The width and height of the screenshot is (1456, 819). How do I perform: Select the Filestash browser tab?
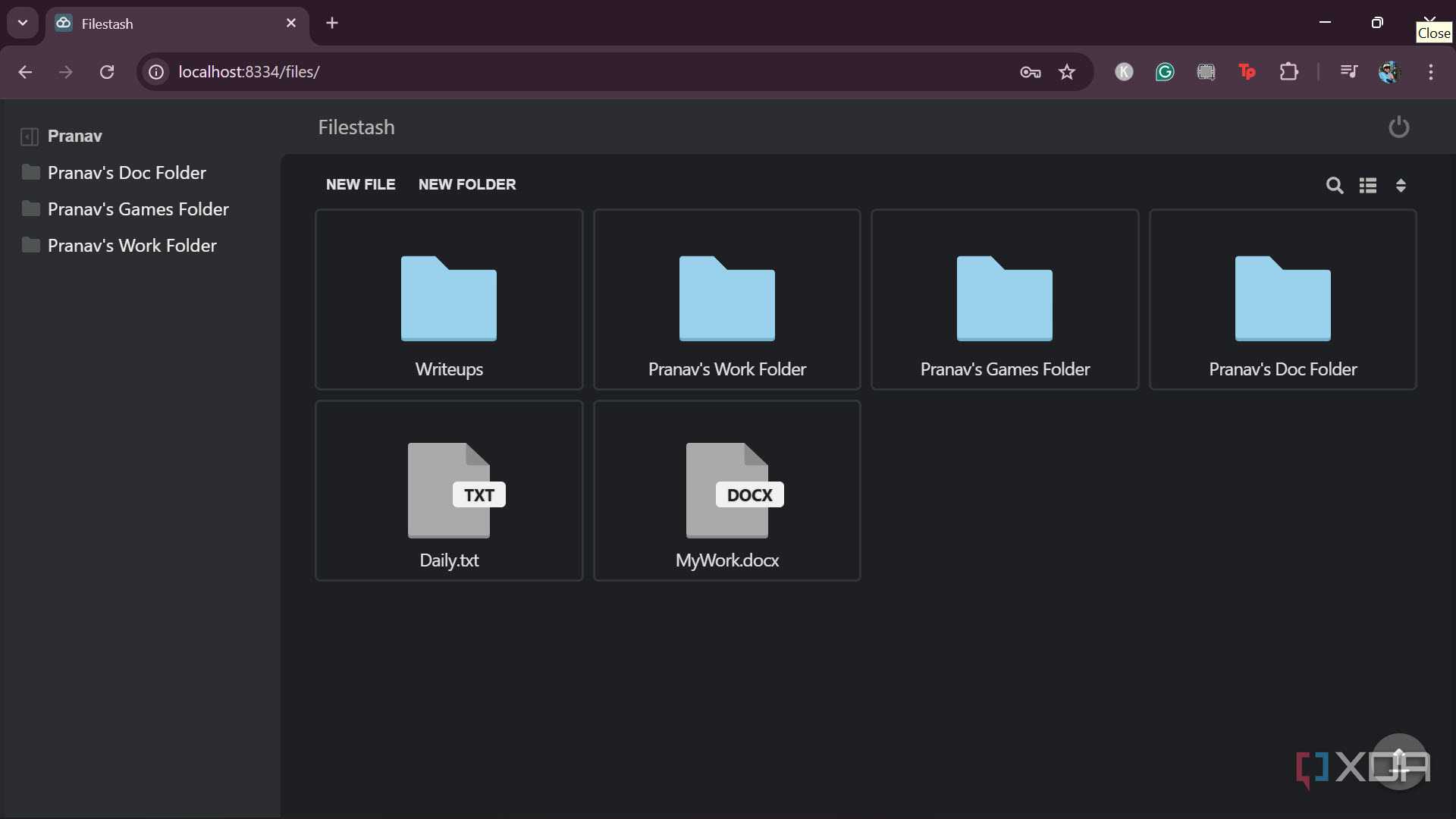(x=177, y=24)
